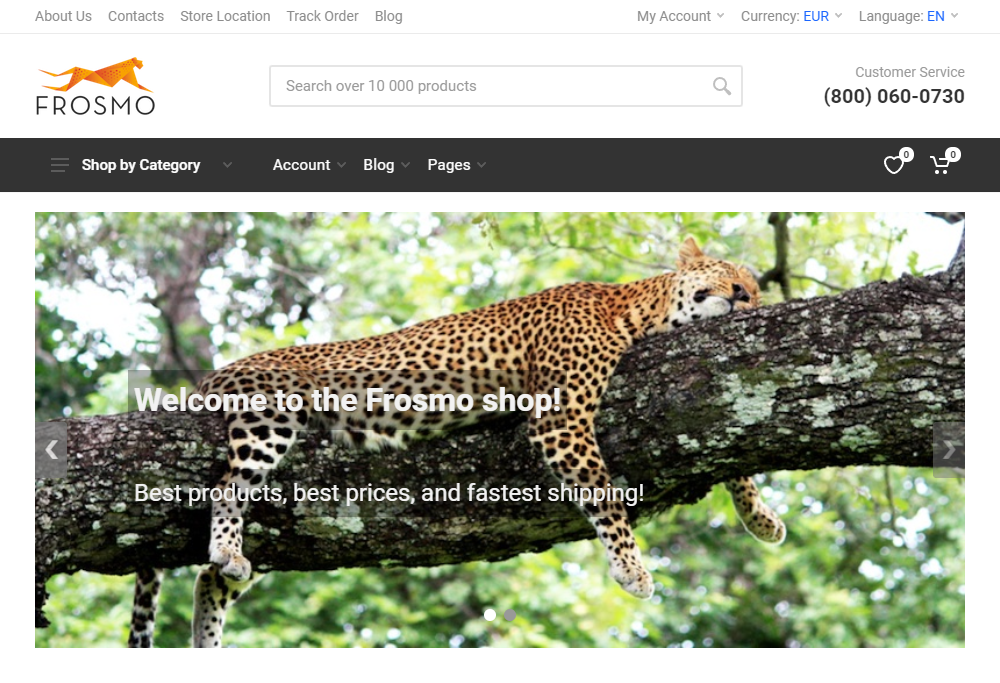Image resolution: width=1000 pixels, height=683 pixels.
Task: Open the Track Order link
Action: 322,16
